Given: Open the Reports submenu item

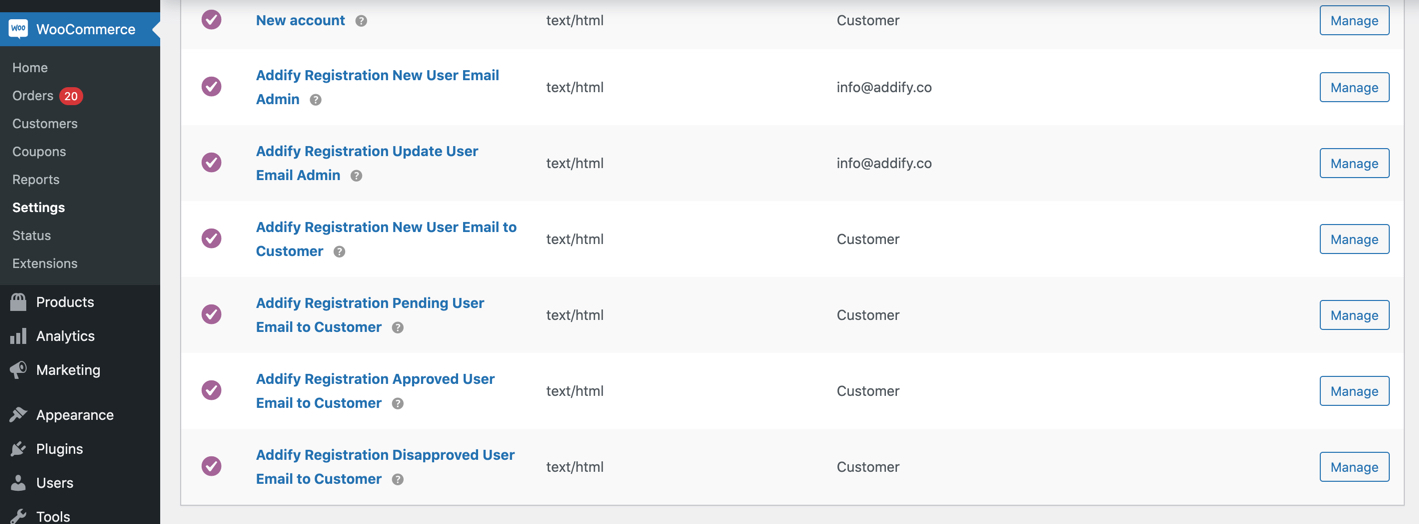Looking at the screenshot, I should point(36,180).
